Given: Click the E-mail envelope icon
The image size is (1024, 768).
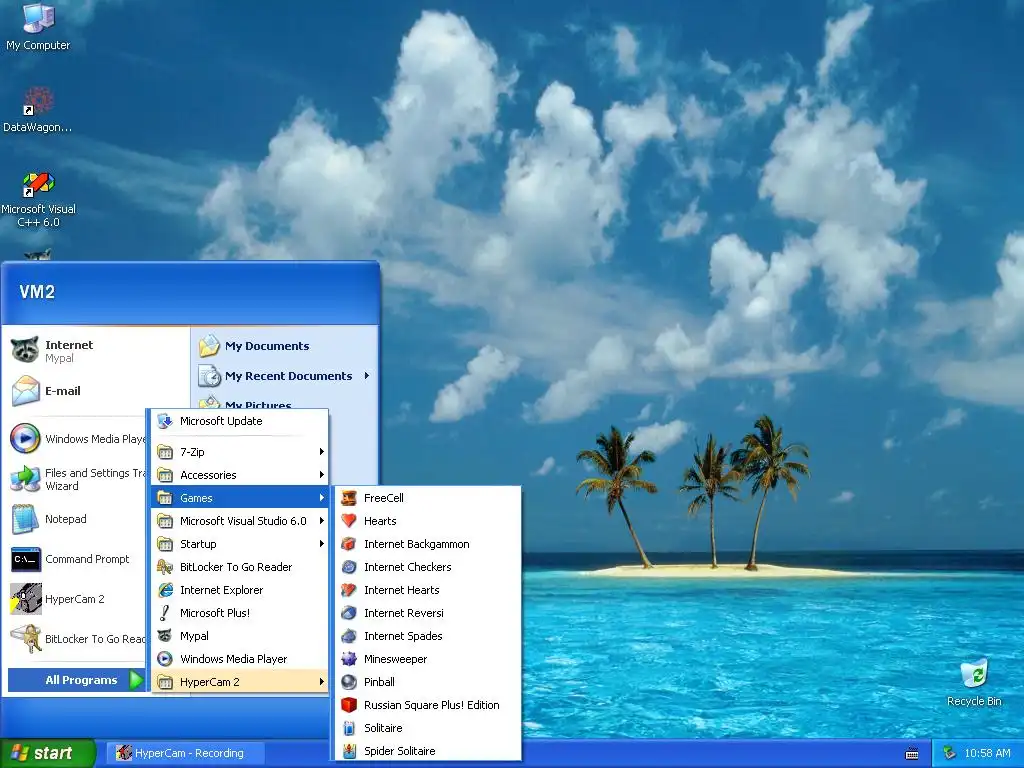Looking at the screenshot, I should (x=25, y=391).
